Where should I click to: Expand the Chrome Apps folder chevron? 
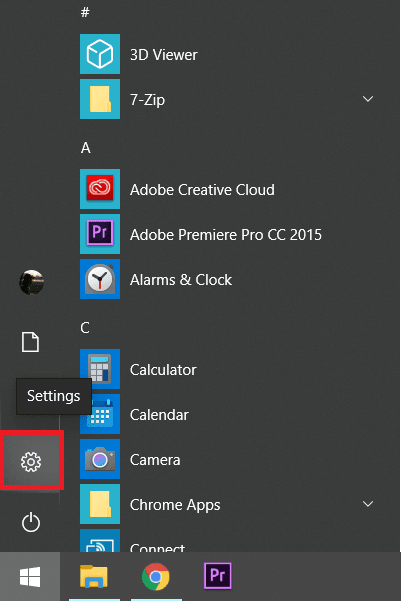coord(368,504)
